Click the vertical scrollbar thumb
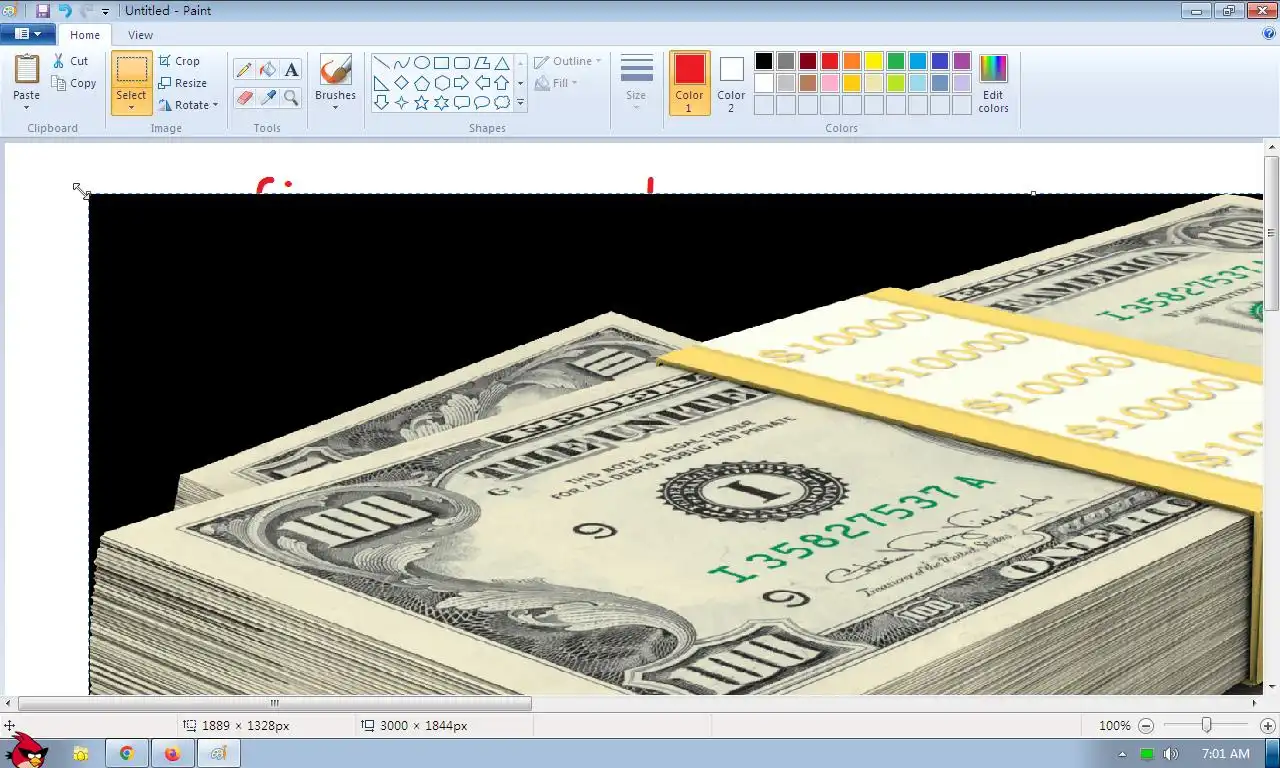Viewport: 1280px width, 768px height. click(x=1271, y=233)
